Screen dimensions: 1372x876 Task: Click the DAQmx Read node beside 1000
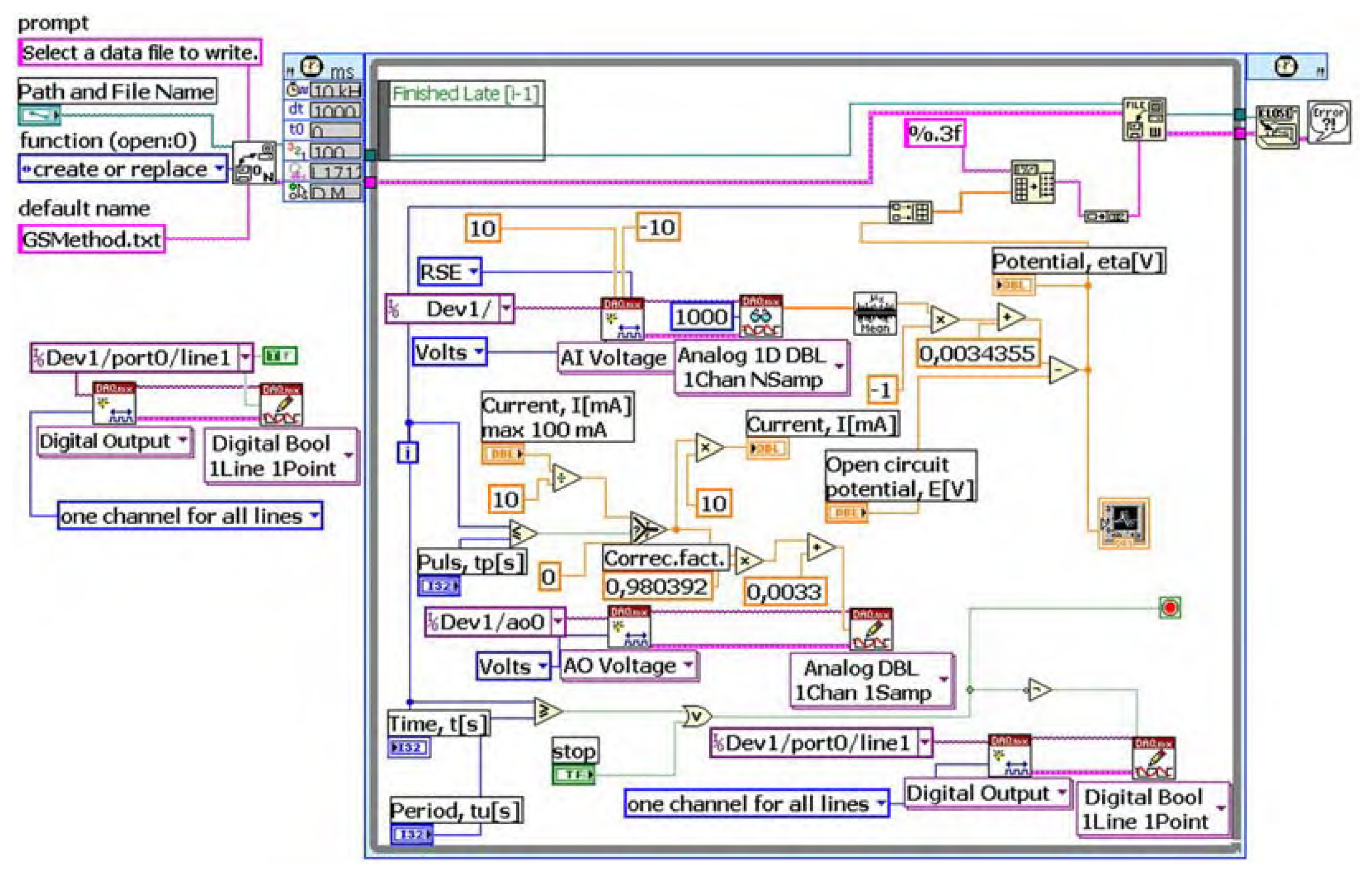point(761,316)
